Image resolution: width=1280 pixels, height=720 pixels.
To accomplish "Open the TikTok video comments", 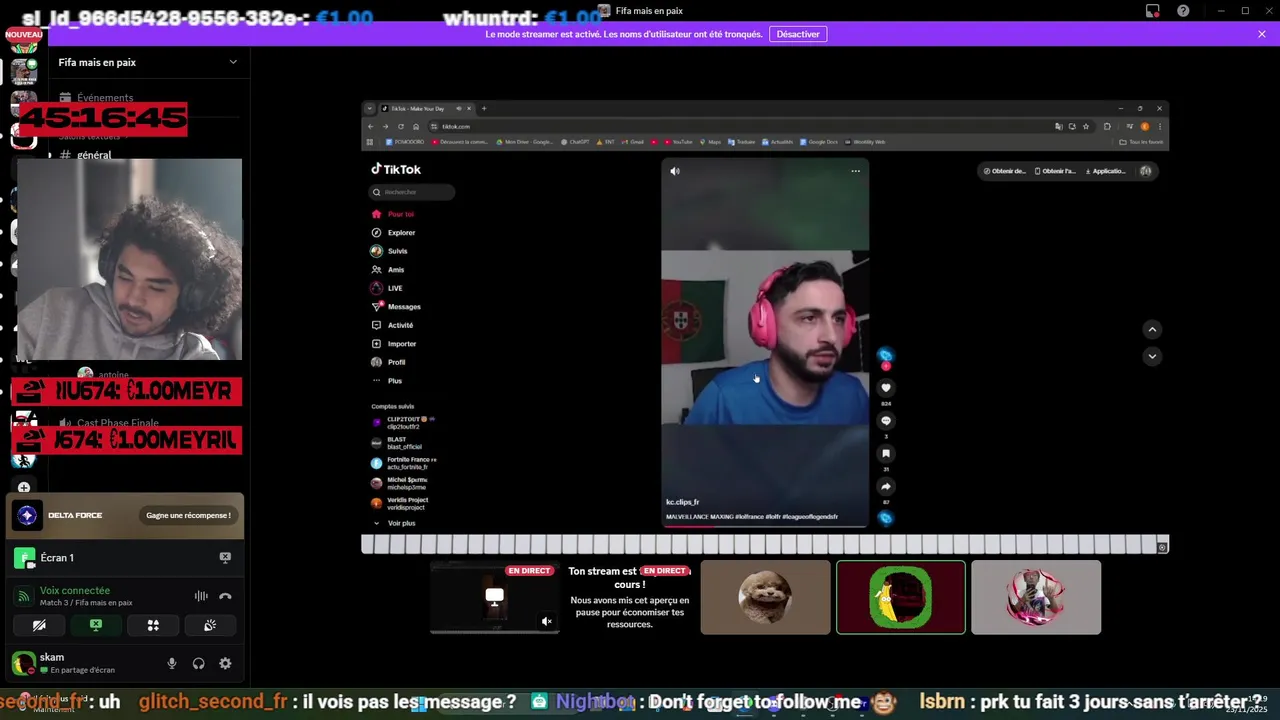I will [x=885, y=421].
